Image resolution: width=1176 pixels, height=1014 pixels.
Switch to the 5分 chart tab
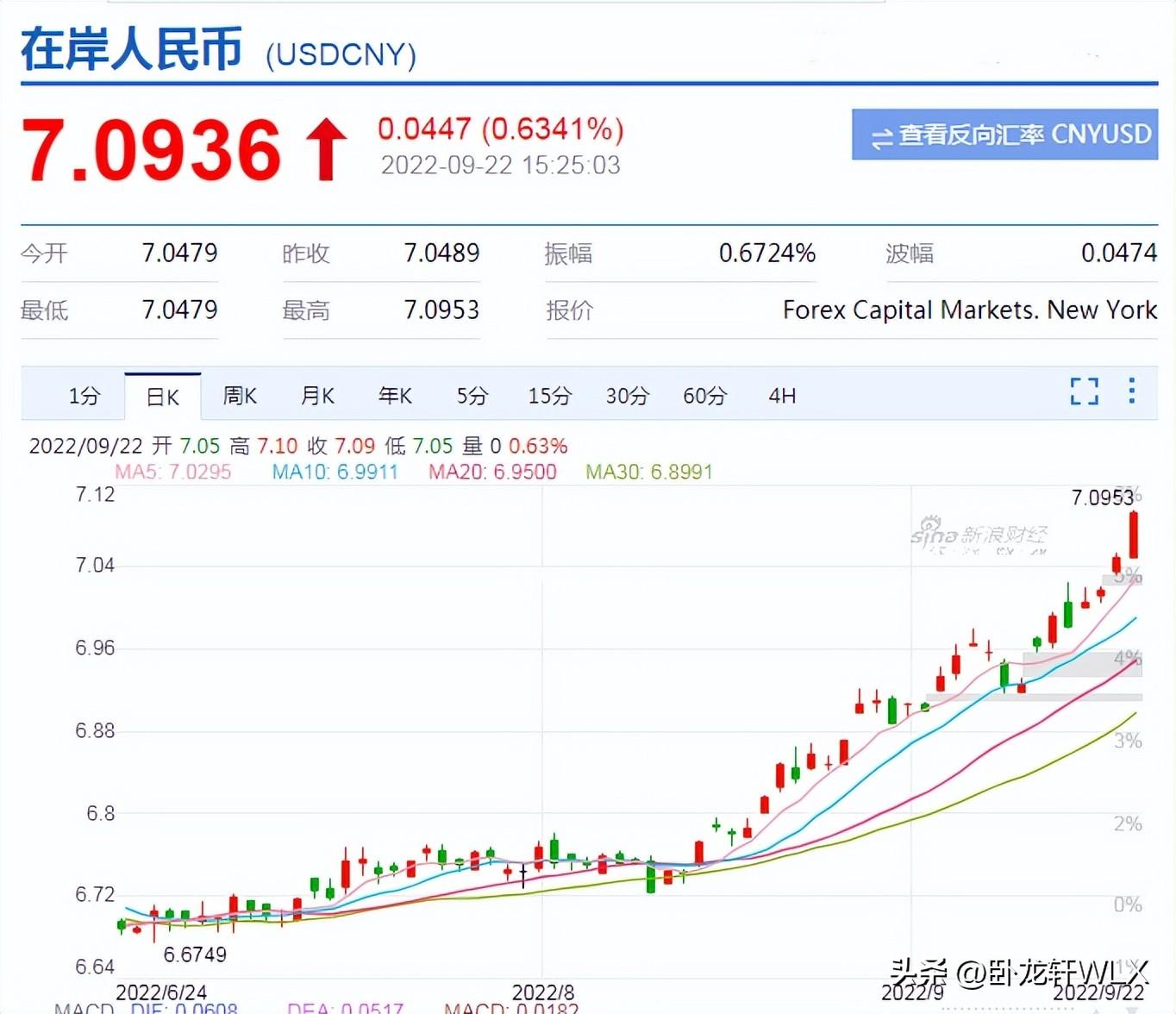tap(472, 396)
